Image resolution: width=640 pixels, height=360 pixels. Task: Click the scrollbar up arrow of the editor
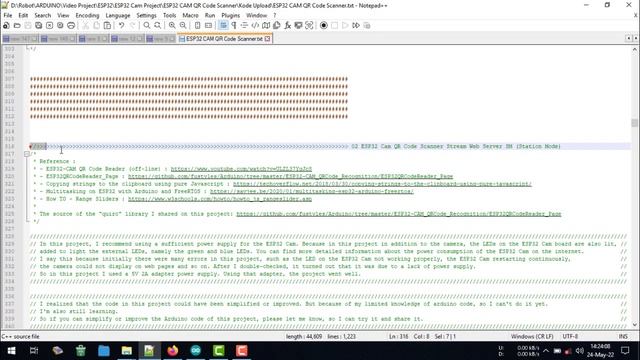pyautogui.click(x=634, y=49)
